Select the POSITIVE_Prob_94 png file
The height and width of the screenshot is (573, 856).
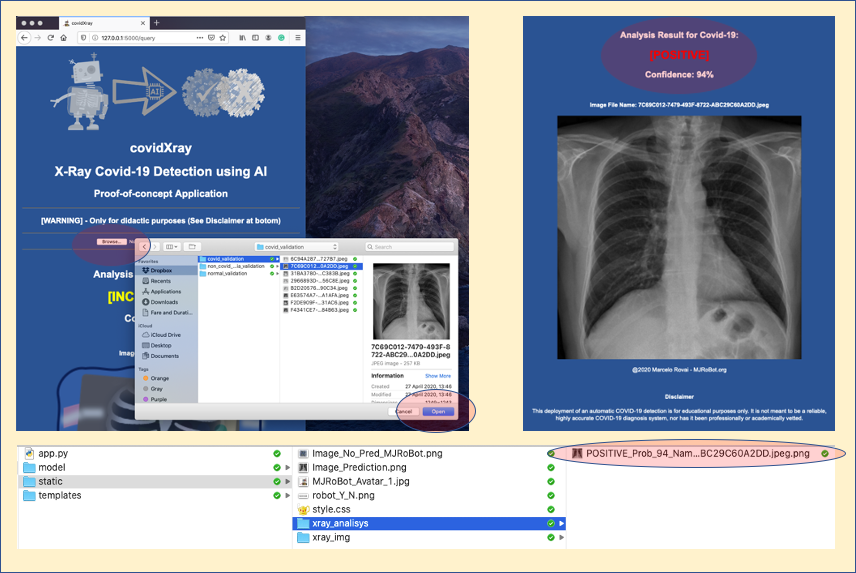point(700,453)
